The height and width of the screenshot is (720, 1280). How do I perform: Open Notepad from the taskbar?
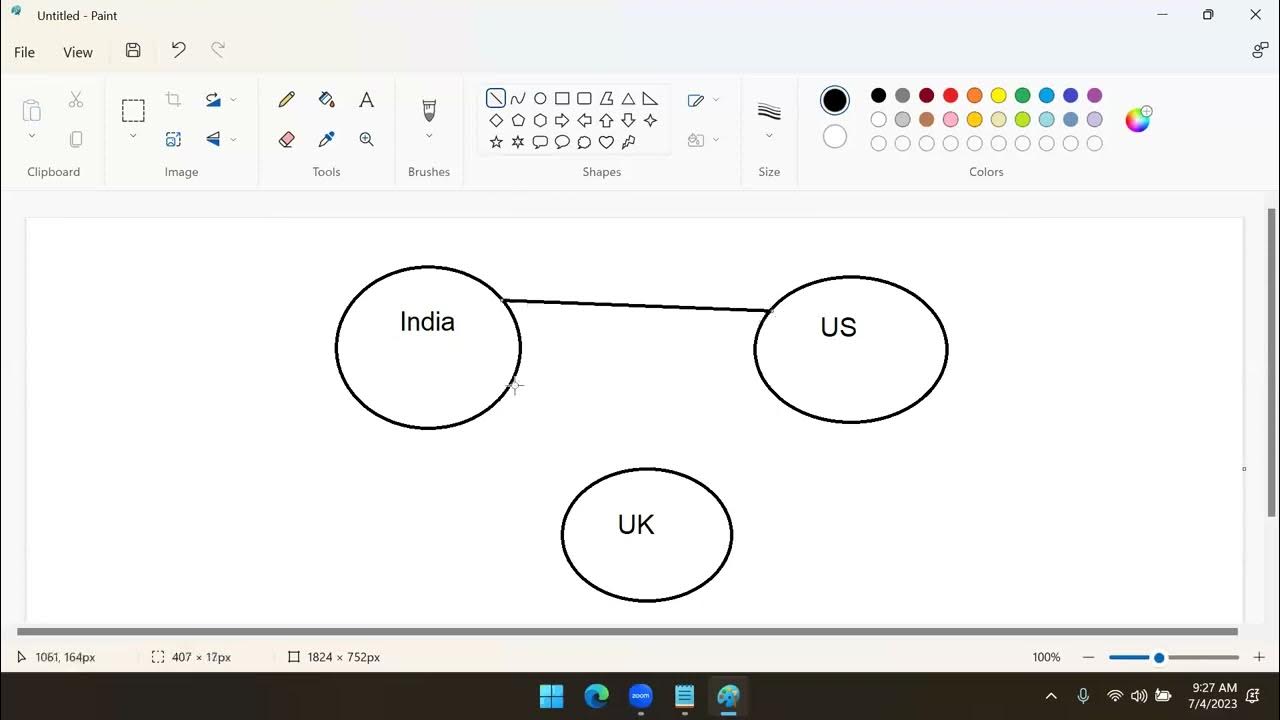684,696
